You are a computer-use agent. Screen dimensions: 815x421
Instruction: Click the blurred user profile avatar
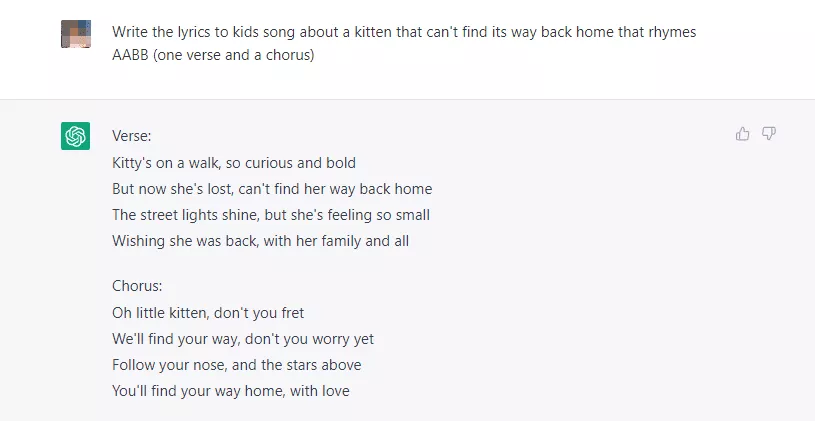pos(76,34)
